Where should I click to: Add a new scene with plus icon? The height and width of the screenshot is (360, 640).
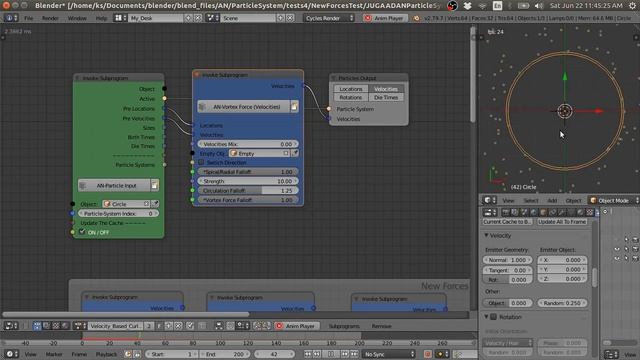(x=280, y=18)
